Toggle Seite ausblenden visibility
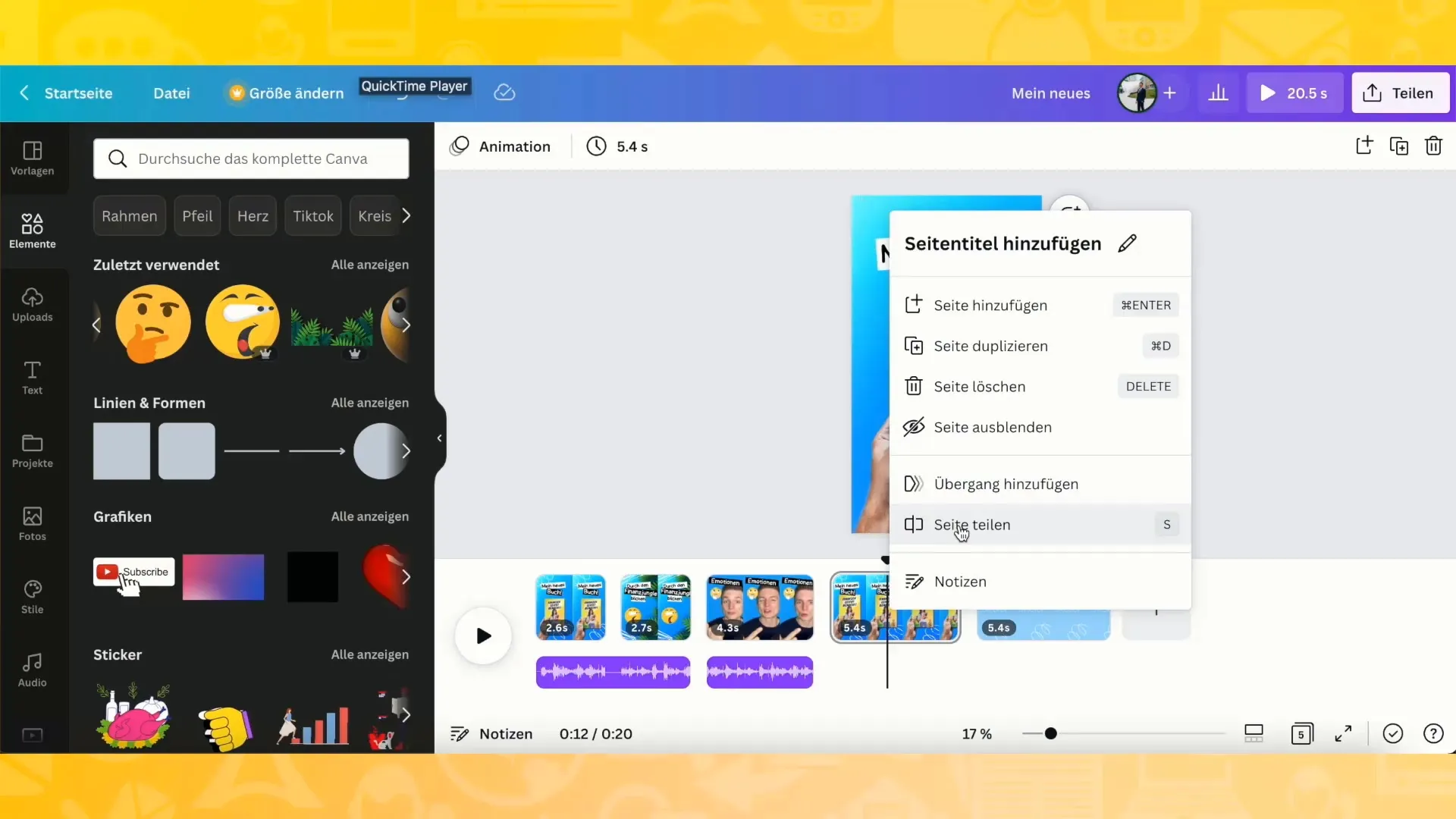 (993, 426)
